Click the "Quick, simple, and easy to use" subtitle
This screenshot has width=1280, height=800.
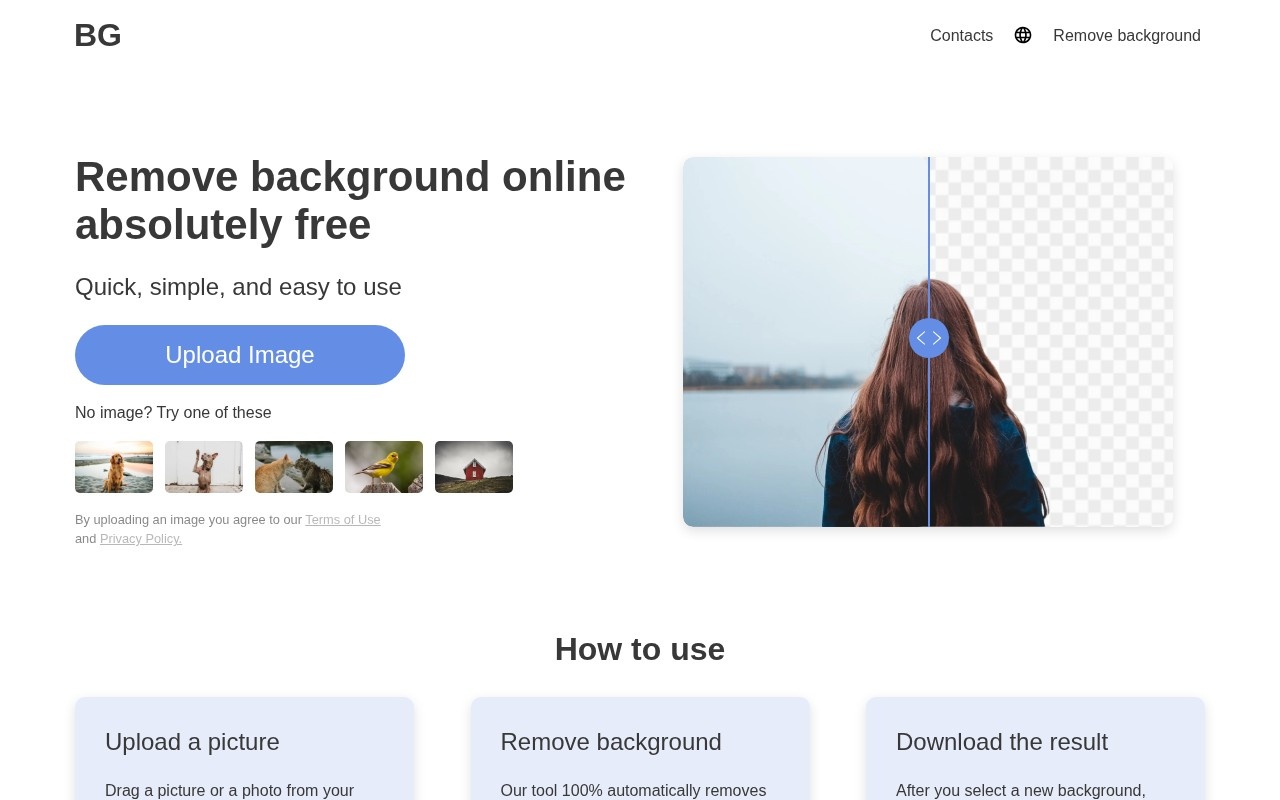tap(238, 287)
